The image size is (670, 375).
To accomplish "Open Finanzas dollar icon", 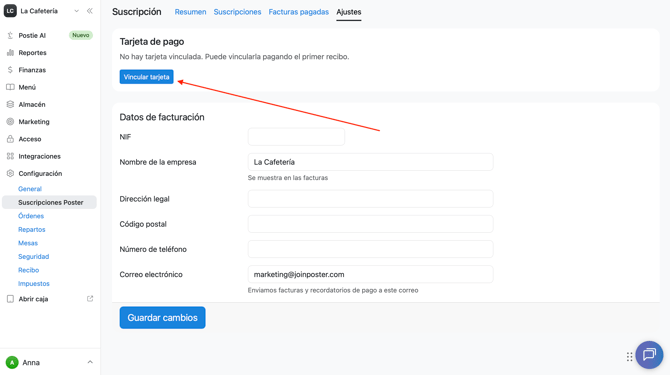I will (x=10, y=70).
